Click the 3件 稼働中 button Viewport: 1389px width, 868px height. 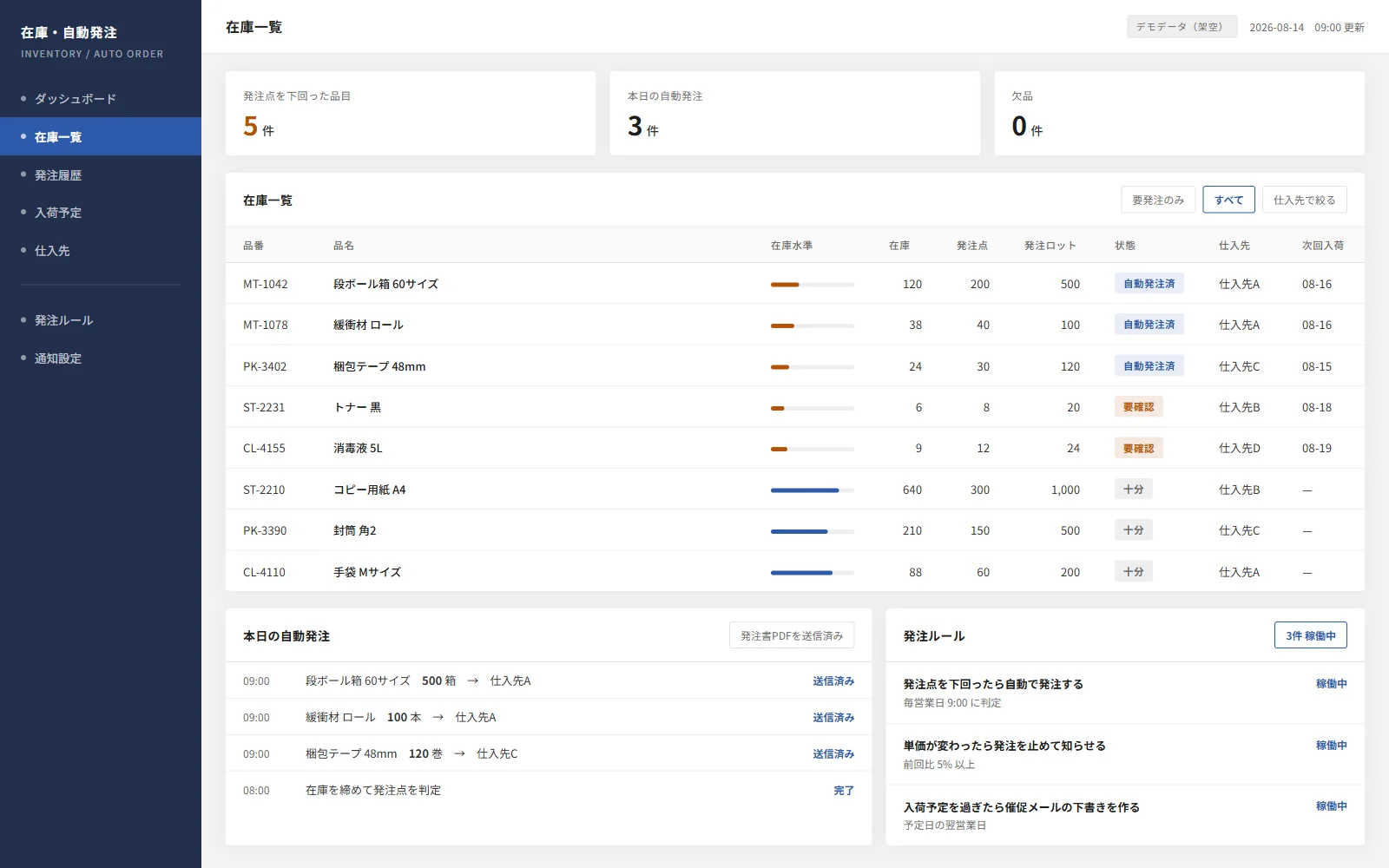pyautogui.click(x=1310, y=635)
